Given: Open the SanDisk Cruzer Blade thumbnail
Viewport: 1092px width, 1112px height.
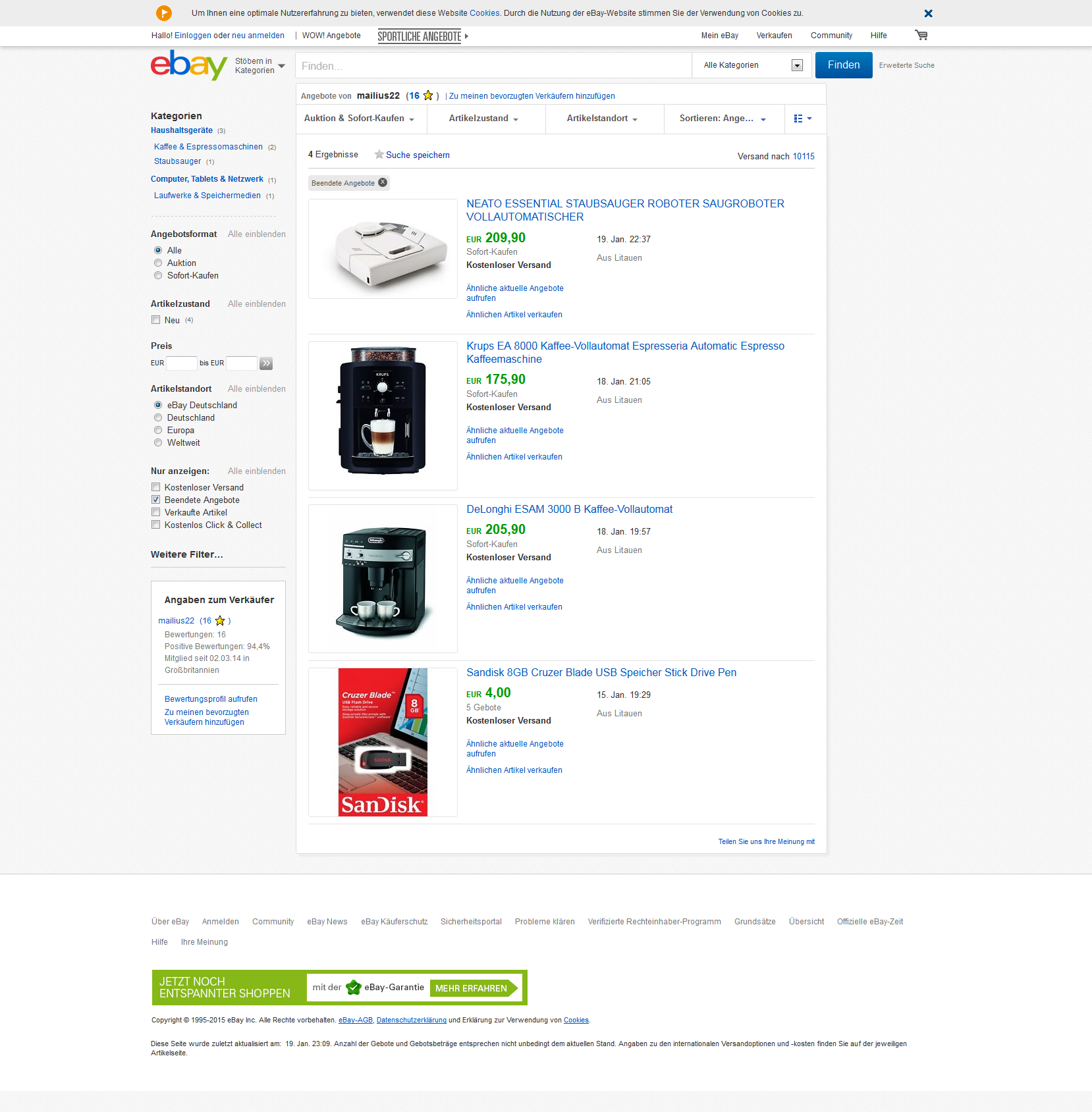Looking at the screenshot, I should (x=383, y=742).
